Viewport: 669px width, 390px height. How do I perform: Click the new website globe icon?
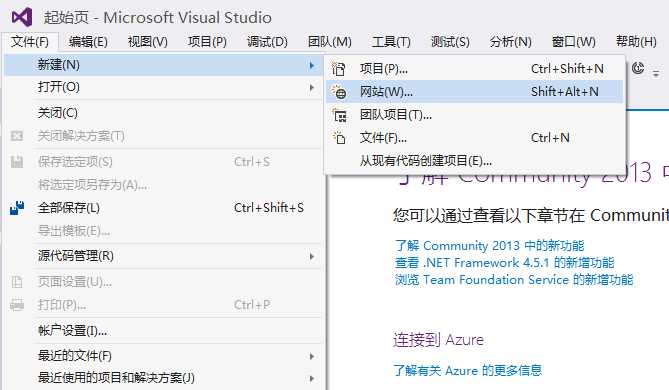pos(339,92)
